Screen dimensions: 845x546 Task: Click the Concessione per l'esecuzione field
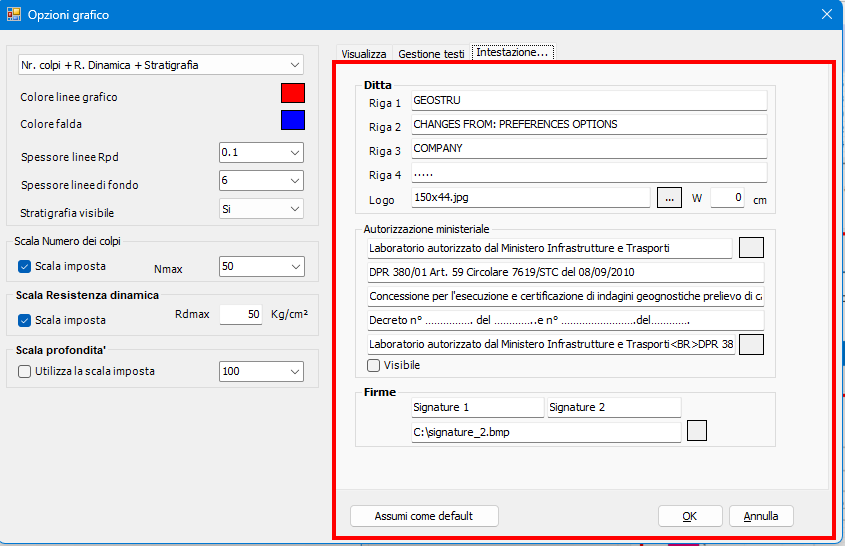[566, 296]
